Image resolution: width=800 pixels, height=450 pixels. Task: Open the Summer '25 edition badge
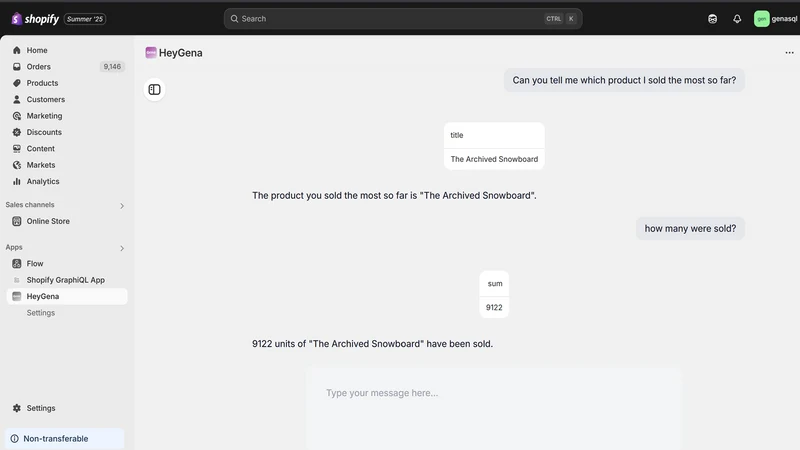tap(85, 19)
